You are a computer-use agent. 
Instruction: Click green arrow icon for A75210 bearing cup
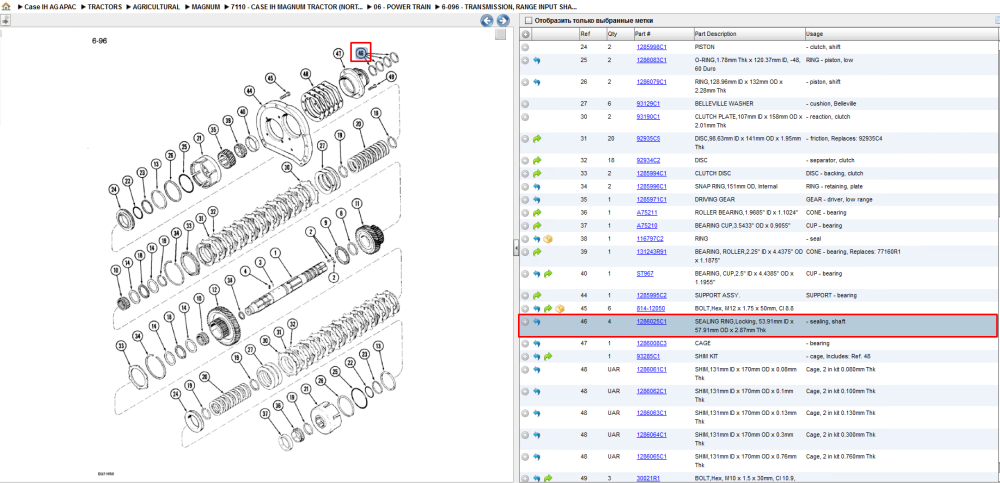click(x=536, y=226)
